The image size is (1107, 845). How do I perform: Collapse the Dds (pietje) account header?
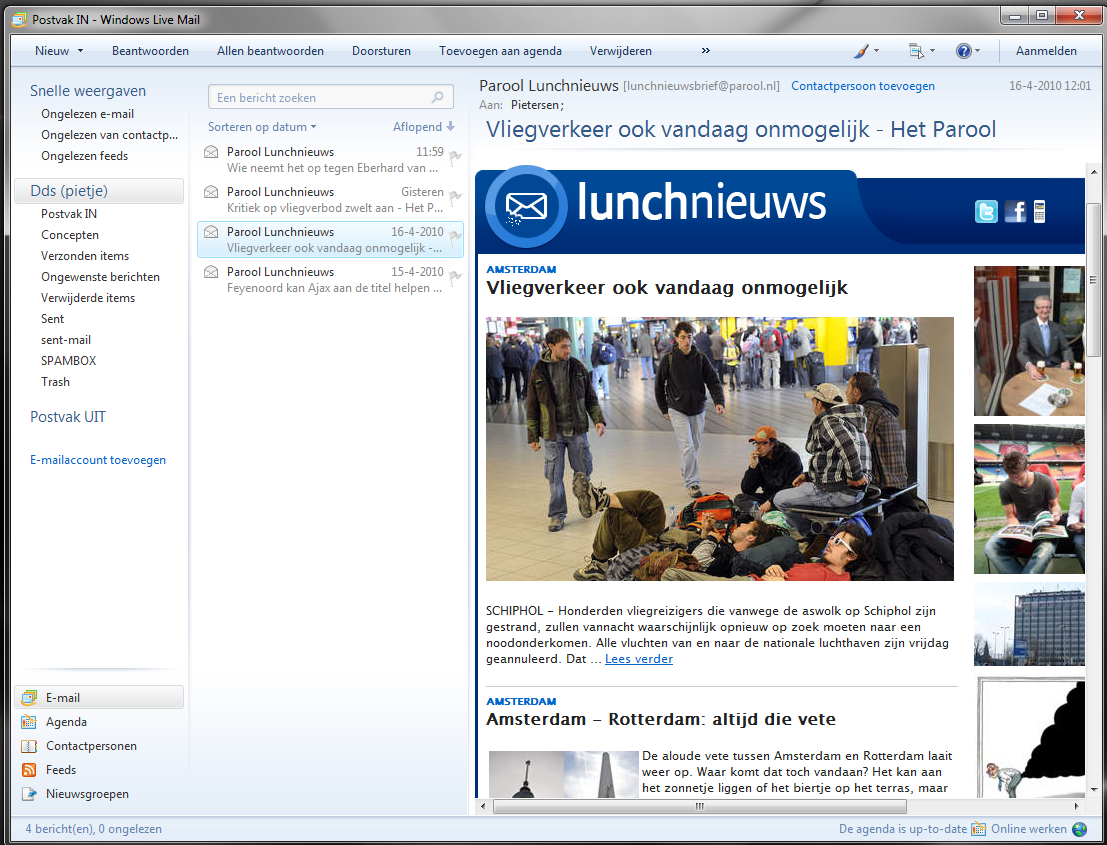99,191
